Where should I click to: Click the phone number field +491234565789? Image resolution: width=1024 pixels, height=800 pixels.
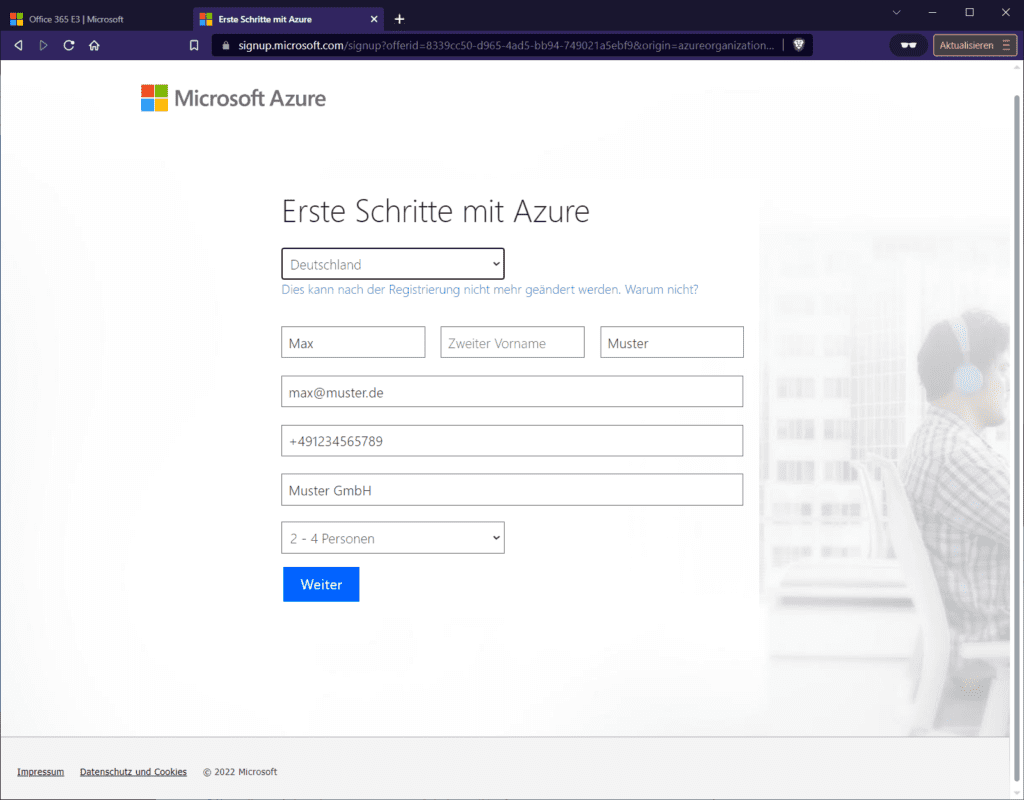click(512, 441)
